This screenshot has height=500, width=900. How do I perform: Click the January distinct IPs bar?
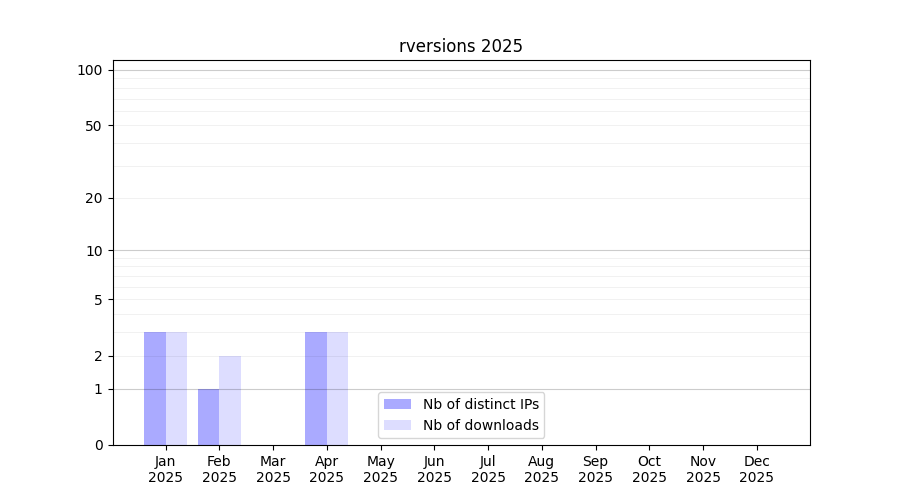click(155, 388)
